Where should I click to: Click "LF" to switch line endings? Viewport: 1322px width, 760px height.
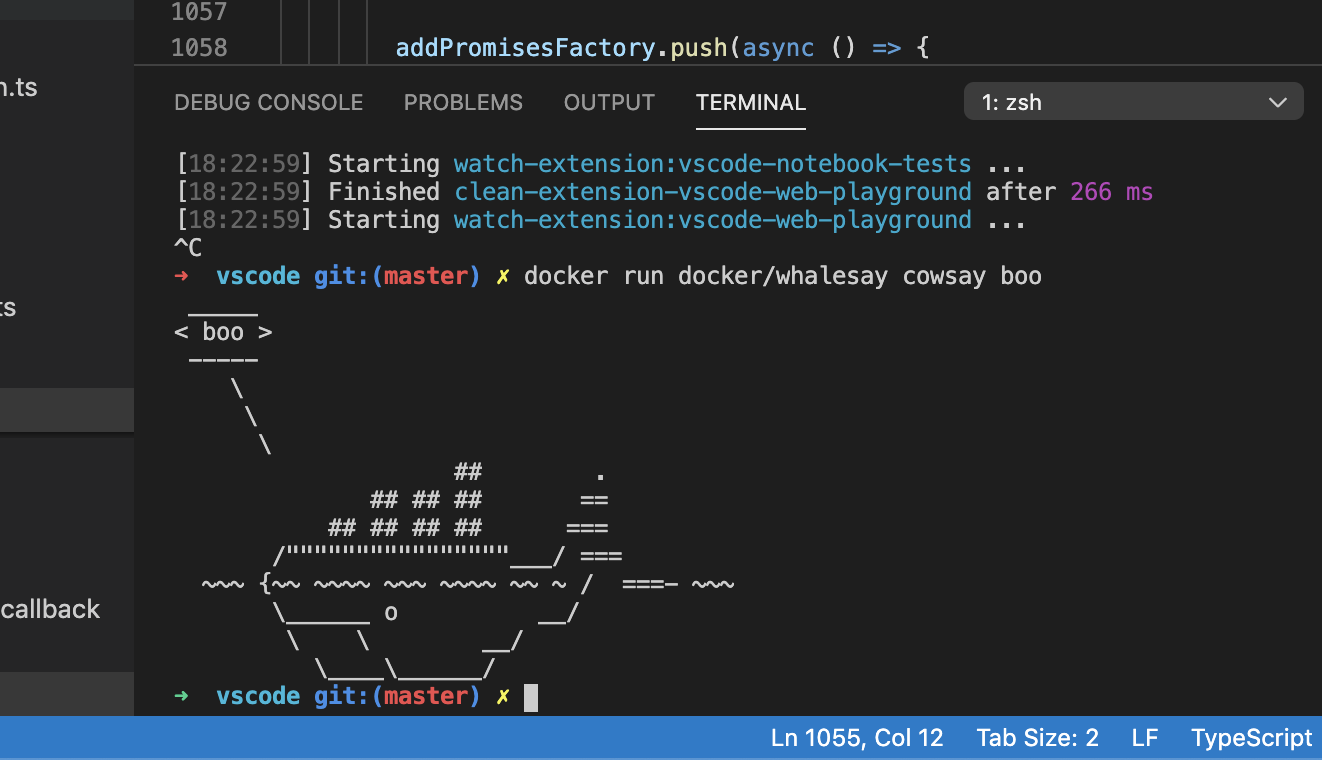1144,737
